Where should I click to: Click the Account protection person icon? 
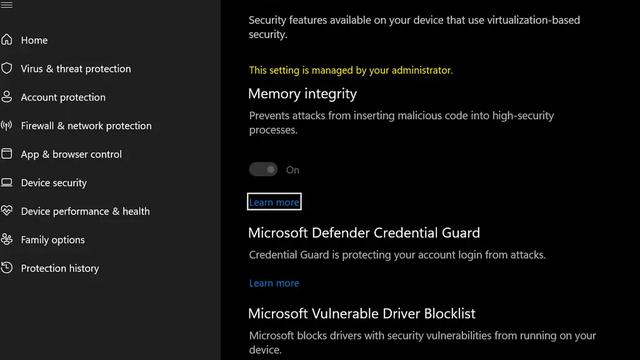7,97
